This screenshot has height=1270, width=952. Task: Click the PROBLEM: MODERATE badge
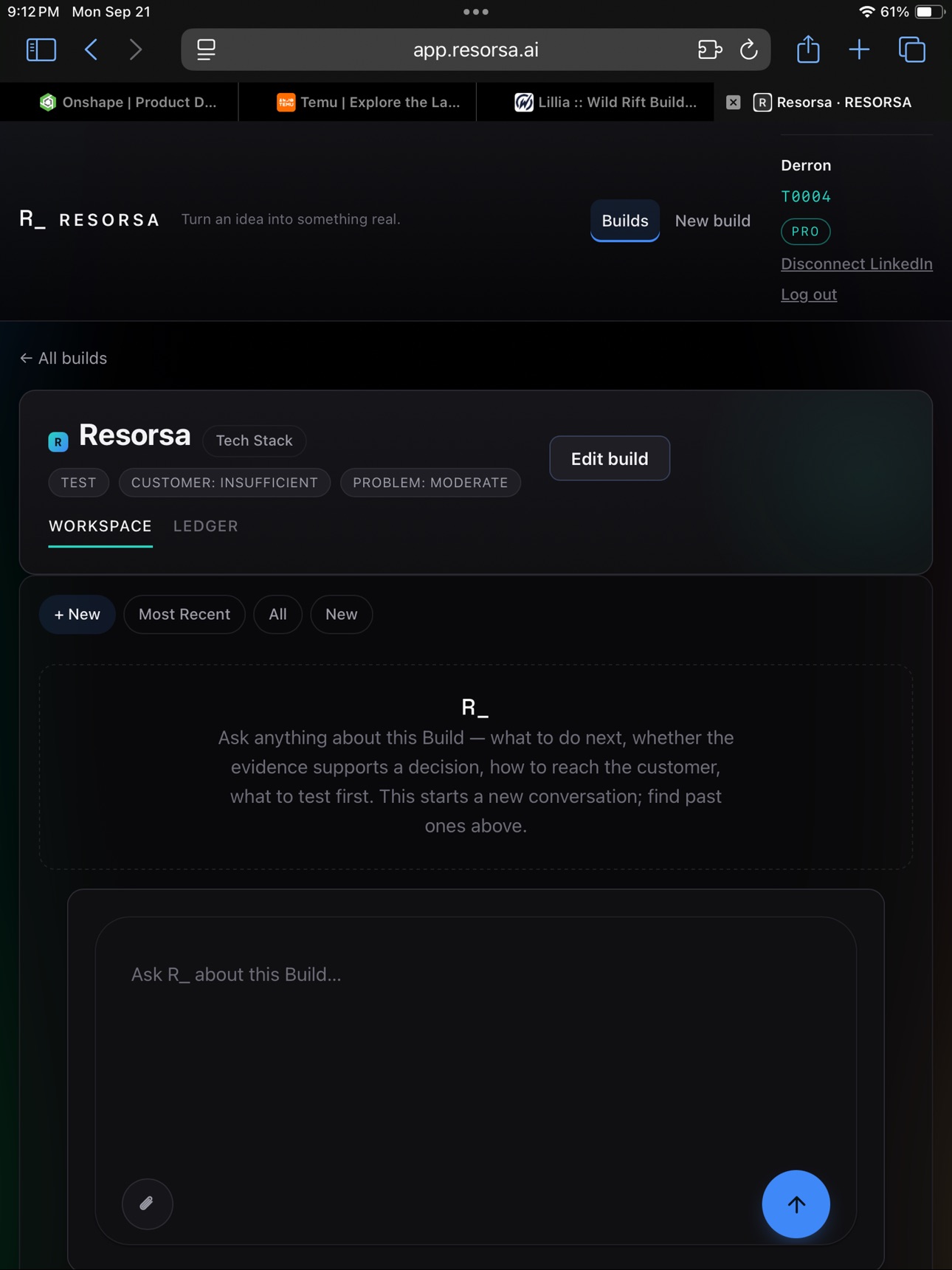[430, 483]
